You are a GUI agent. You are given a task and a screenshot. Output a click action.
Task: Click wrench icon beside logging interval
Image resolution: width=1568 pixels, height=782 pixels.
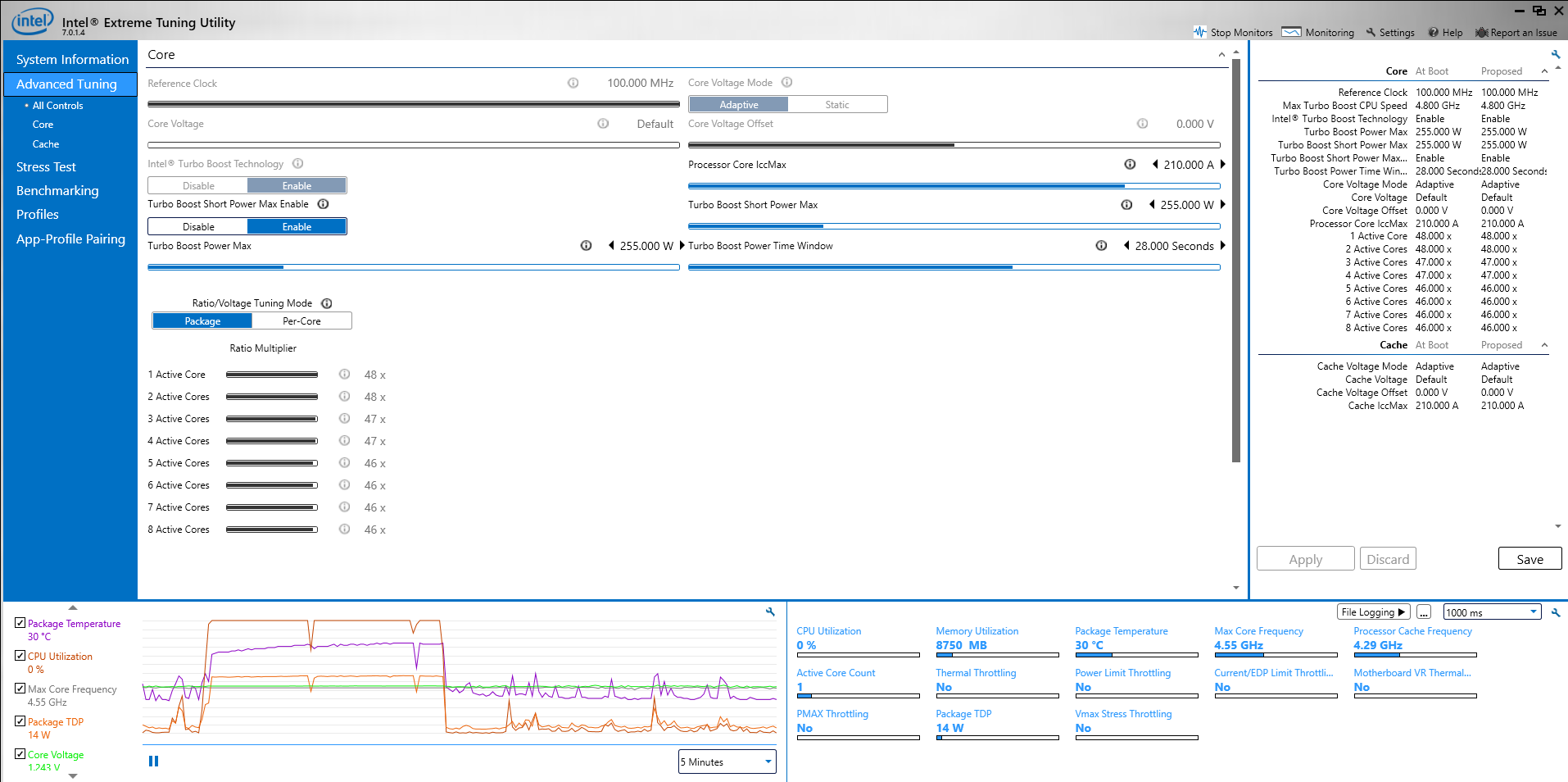pyautogui.click(x=1556, y=612)
